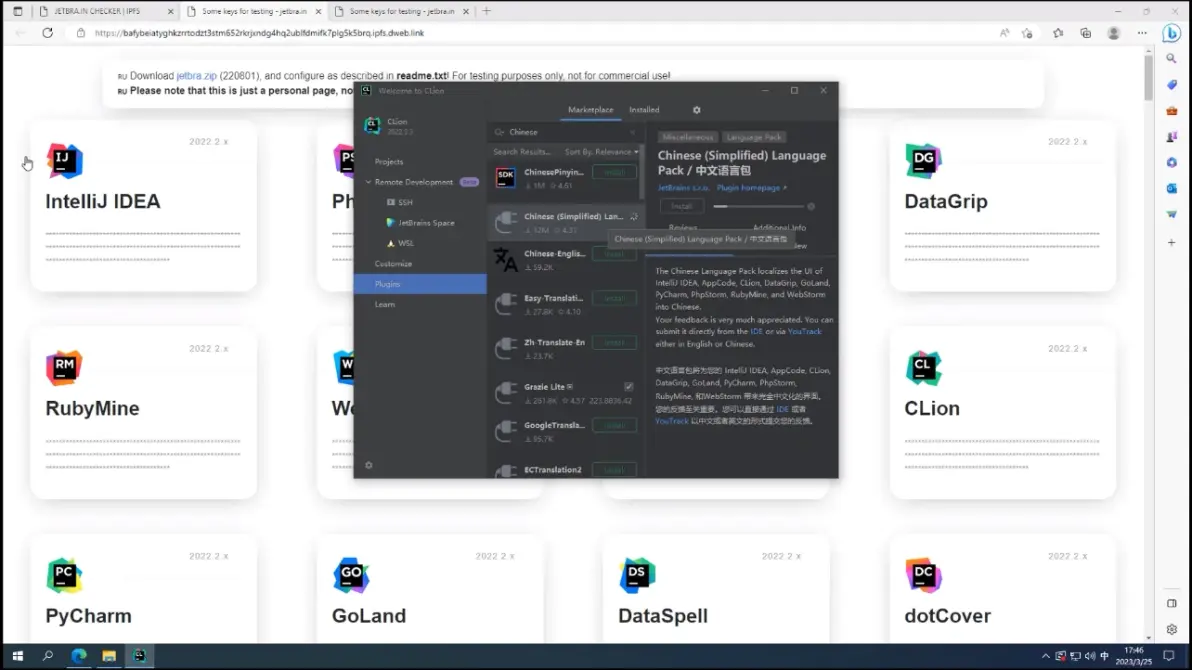The image size is (1192, 670).
Task: Click the browser page vertical scrollbar
Action: pyautogui.click(x=1148, y=78)
